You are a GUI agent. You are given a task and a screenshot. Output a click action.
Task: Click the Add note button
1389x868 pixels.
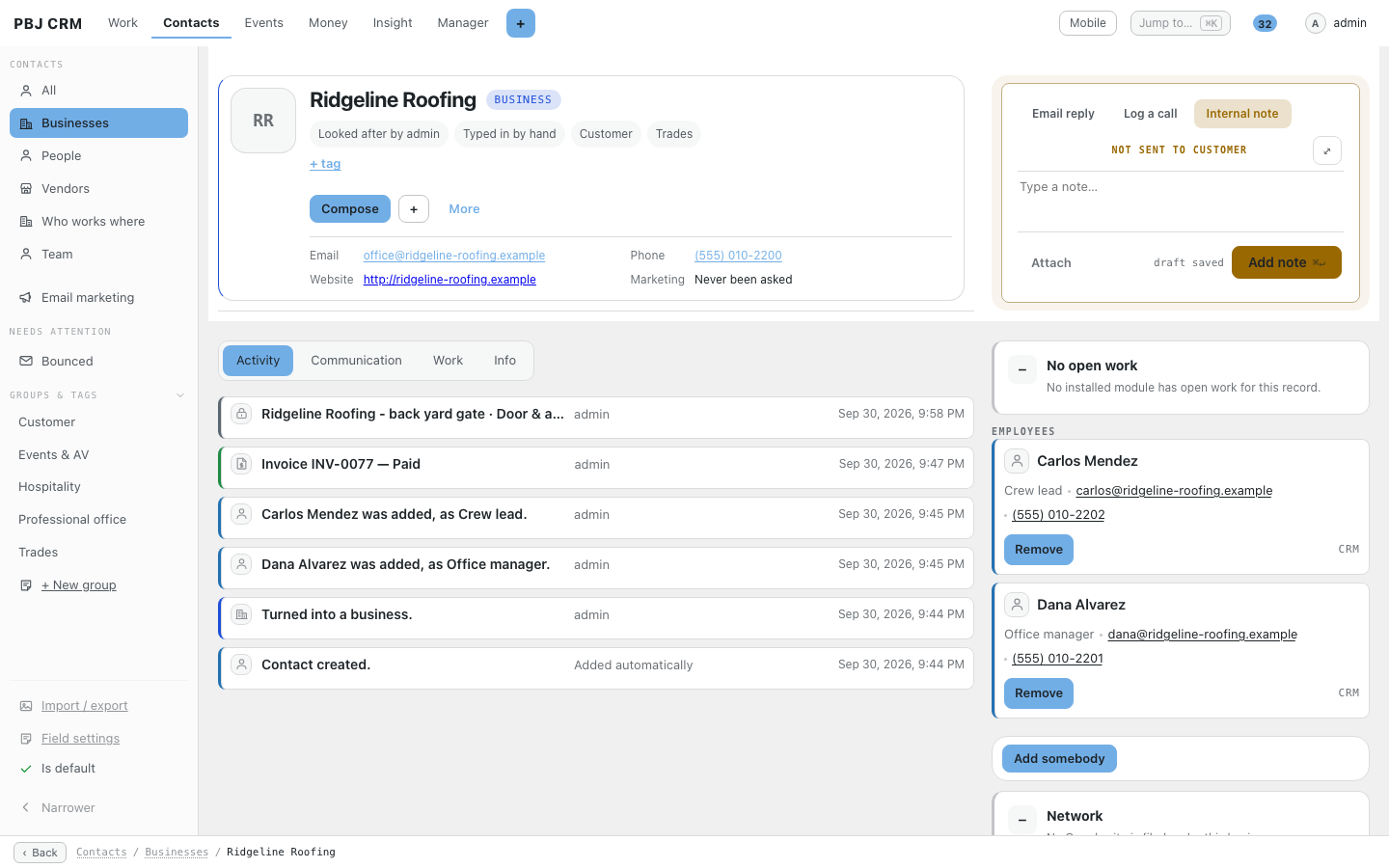[1286, 262]
